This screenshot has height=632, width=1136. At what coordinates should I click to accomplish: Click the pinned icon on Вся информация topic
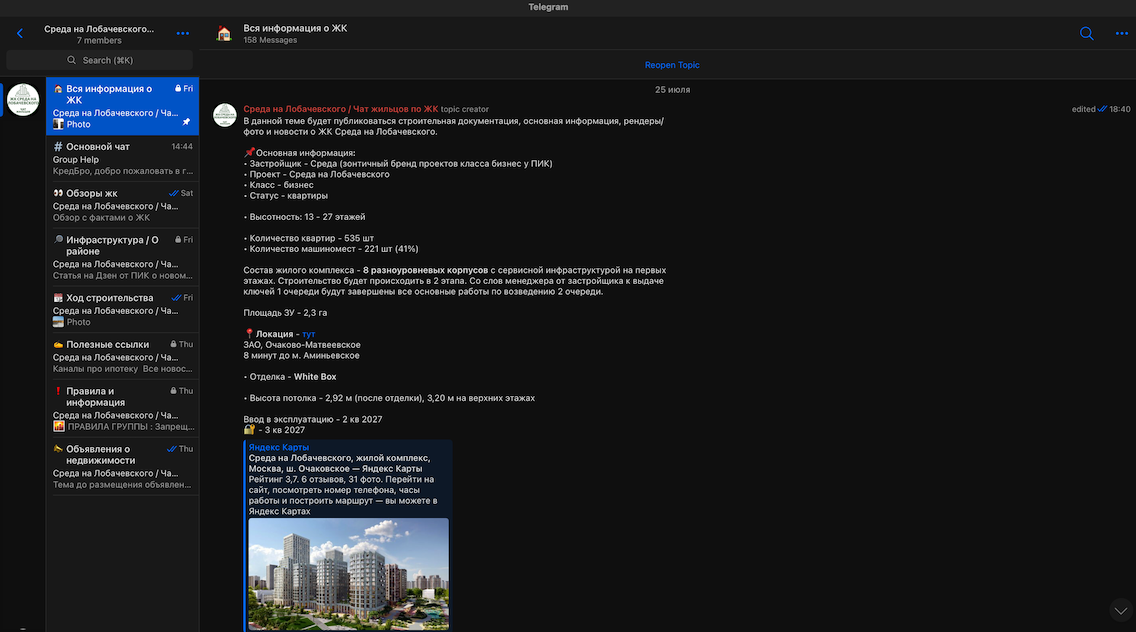tap(186, 122)
